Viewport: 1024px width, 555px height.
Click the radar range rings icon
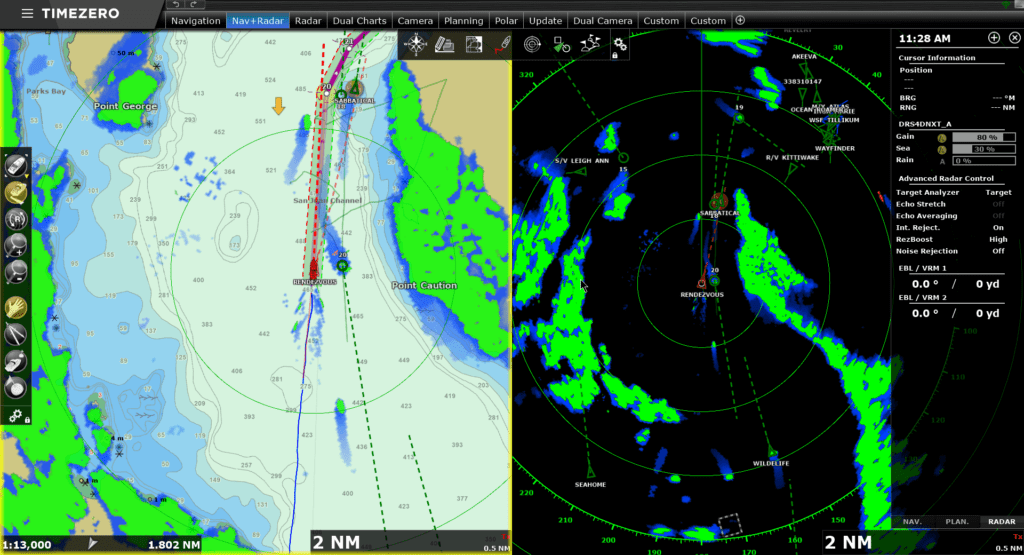point(532,44)
